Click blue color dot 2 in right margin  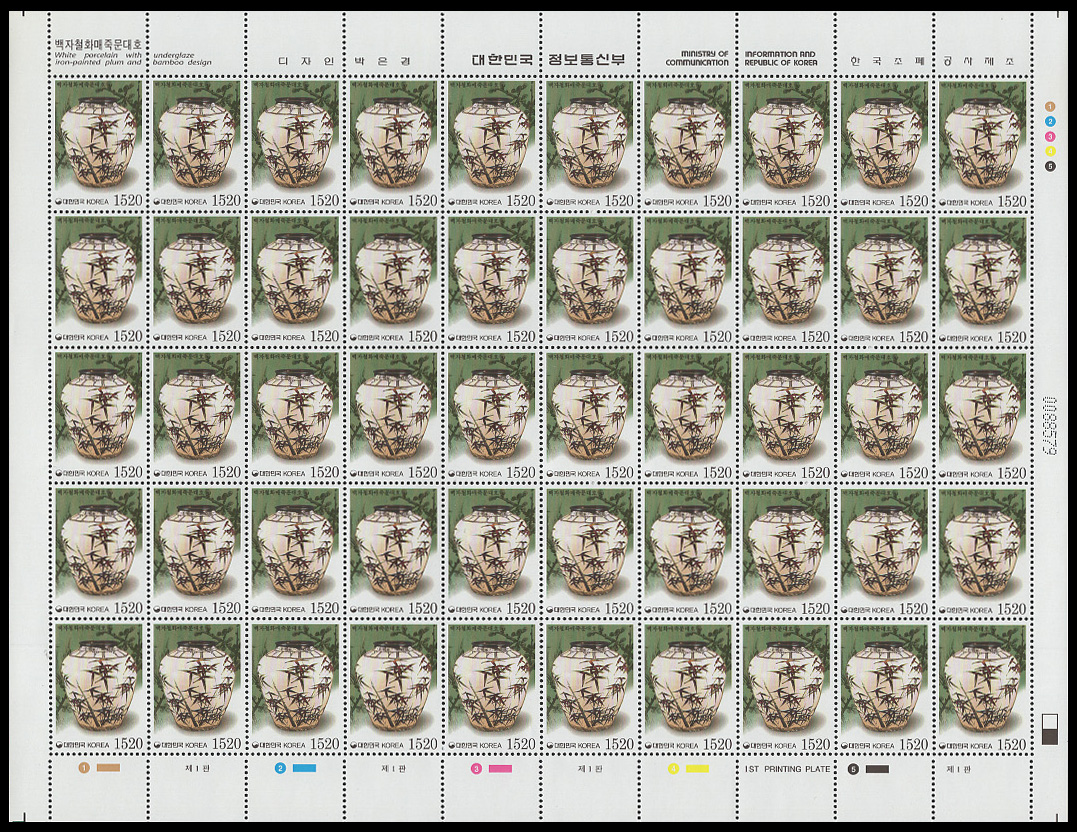(1050, 122)
